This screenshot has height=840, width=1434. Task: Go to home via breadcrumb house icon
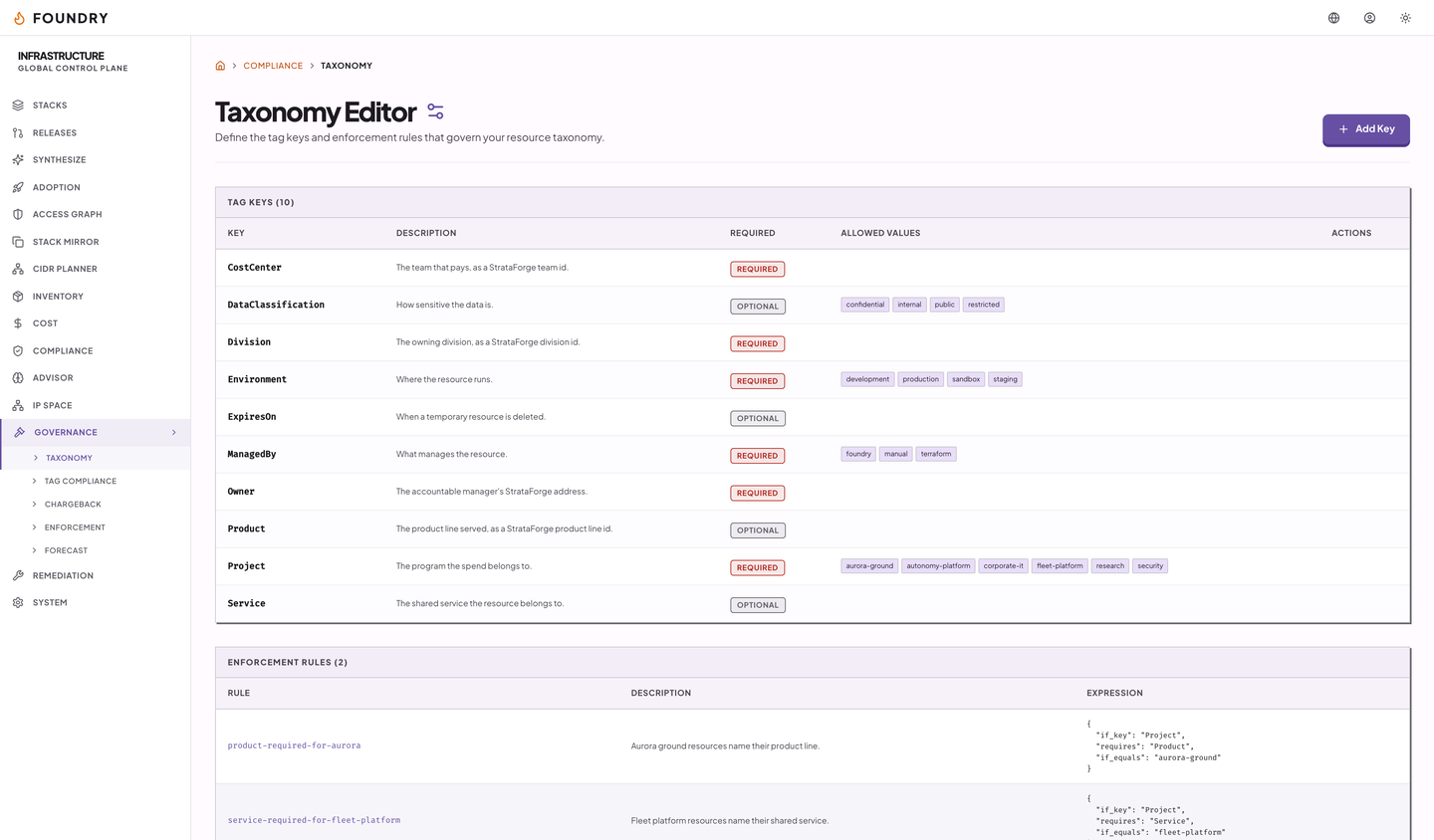click(x=220, y=66)
